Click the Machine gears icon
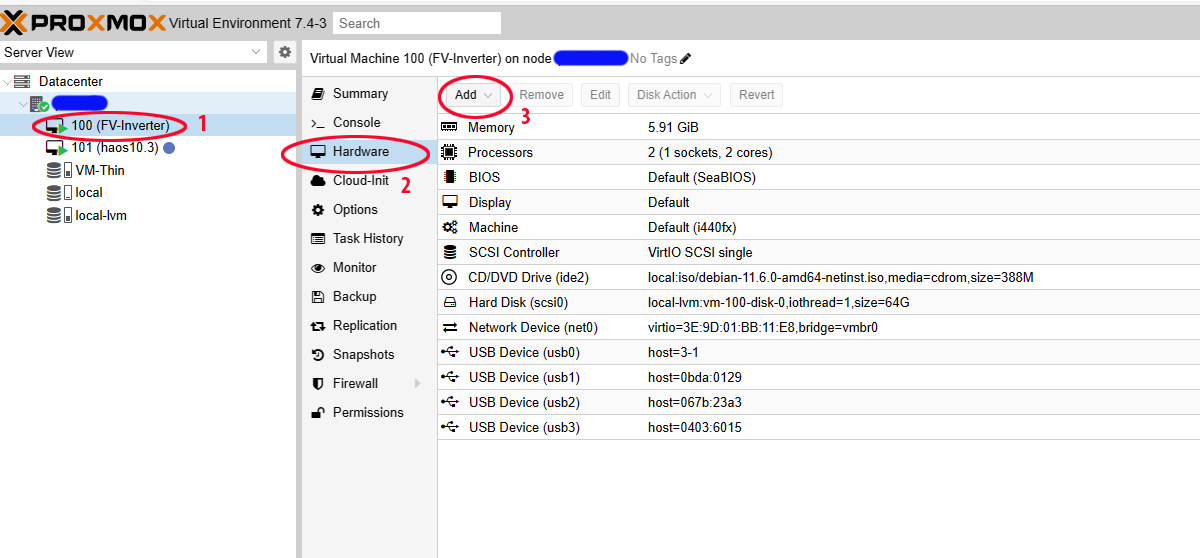Image resolution: width=1200 pixels, height=558 pixels. click(450, 228)
